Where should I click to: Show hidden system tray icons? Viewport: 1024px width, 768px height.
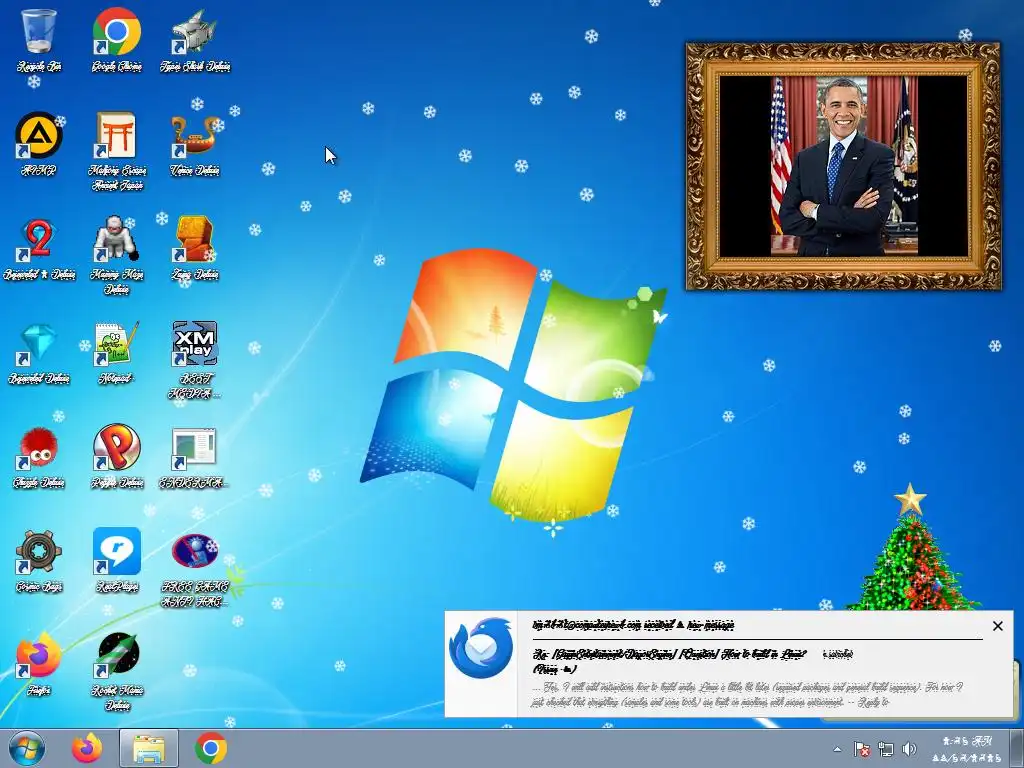coord(837,749)
